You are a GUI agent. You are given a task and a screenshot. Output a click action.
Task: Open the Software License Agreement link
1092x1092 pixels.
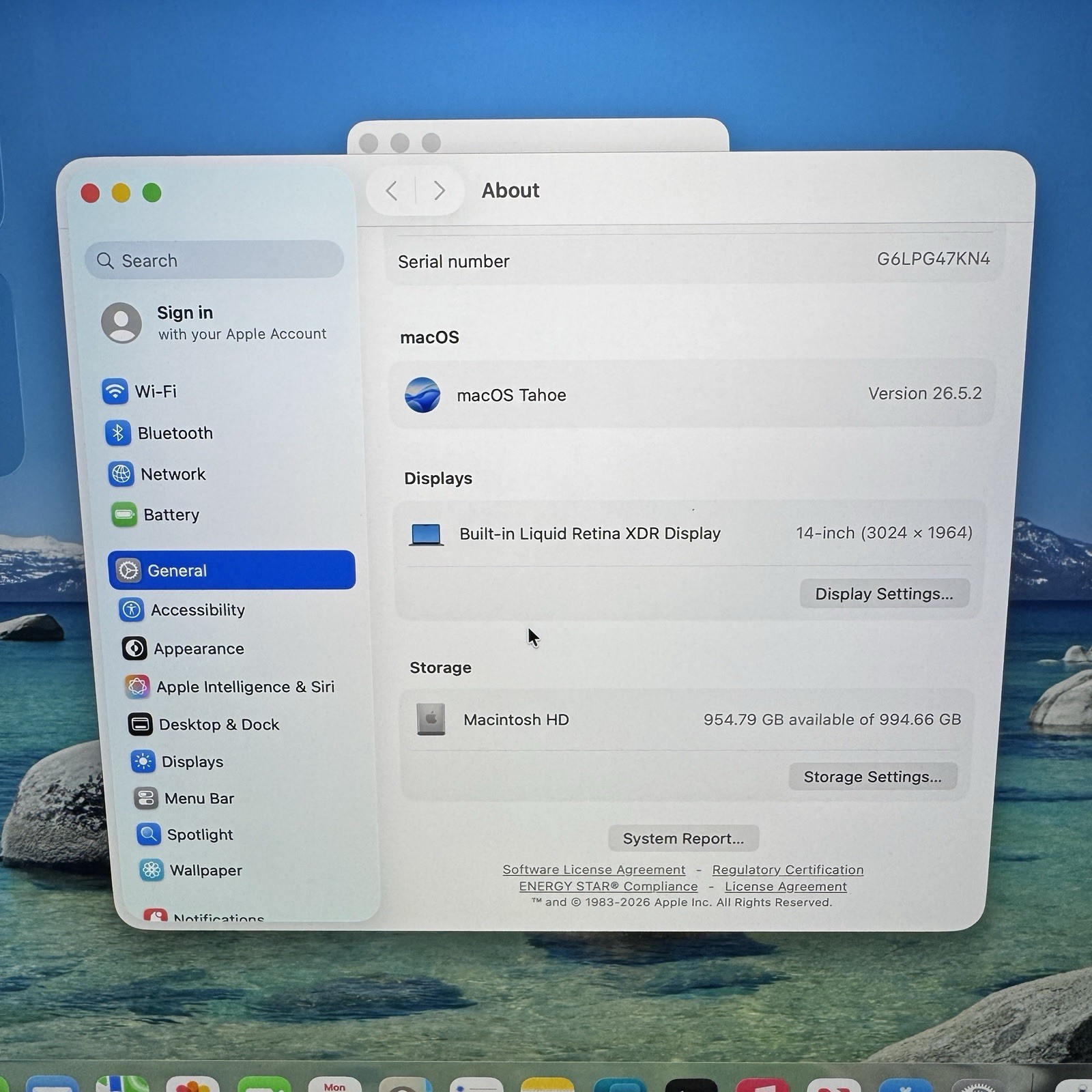tap(594, 870)
